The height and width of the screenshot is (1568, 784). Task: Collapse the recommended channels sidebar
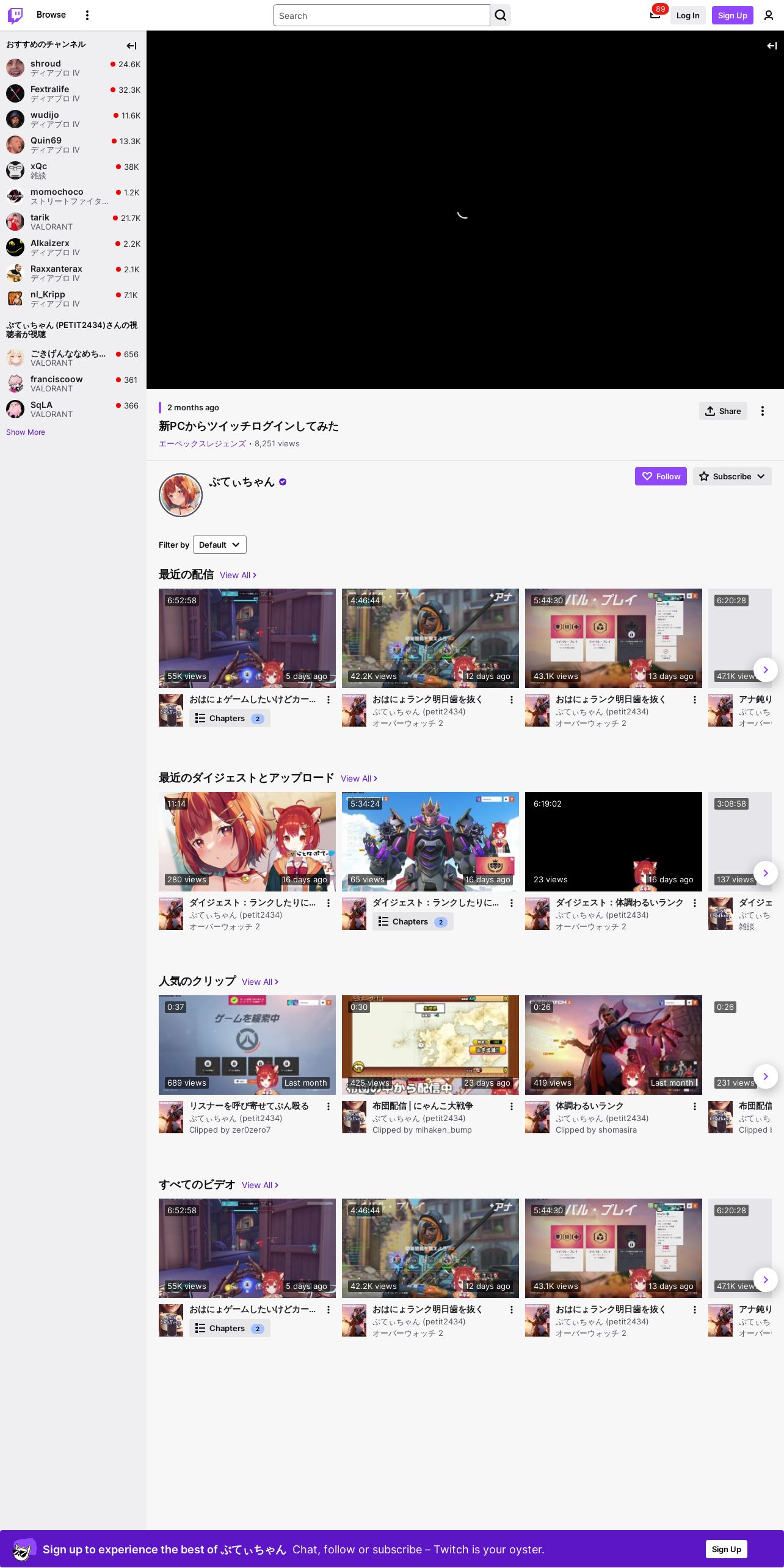click(x=131, y=46)
